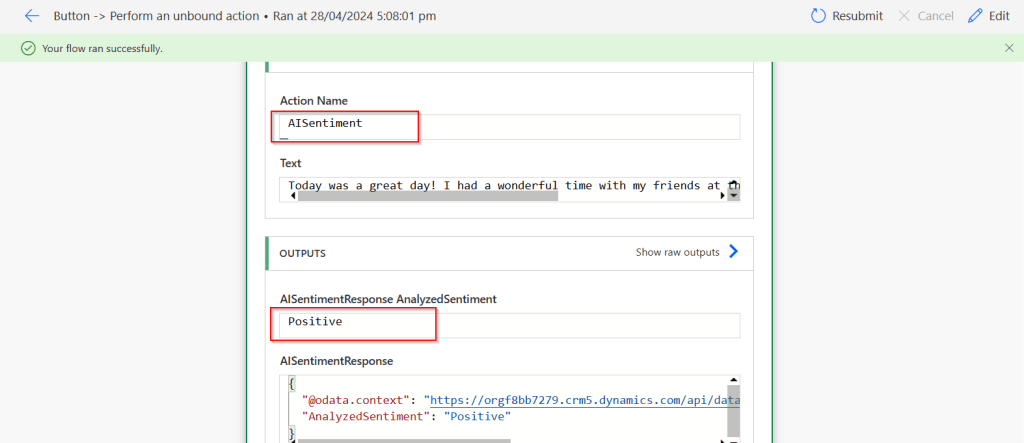The width and height of the screenshot is (1024, 443).
Task: Click the Text field horizontal scrollbar thumb
Action: (x=427, y=196)
